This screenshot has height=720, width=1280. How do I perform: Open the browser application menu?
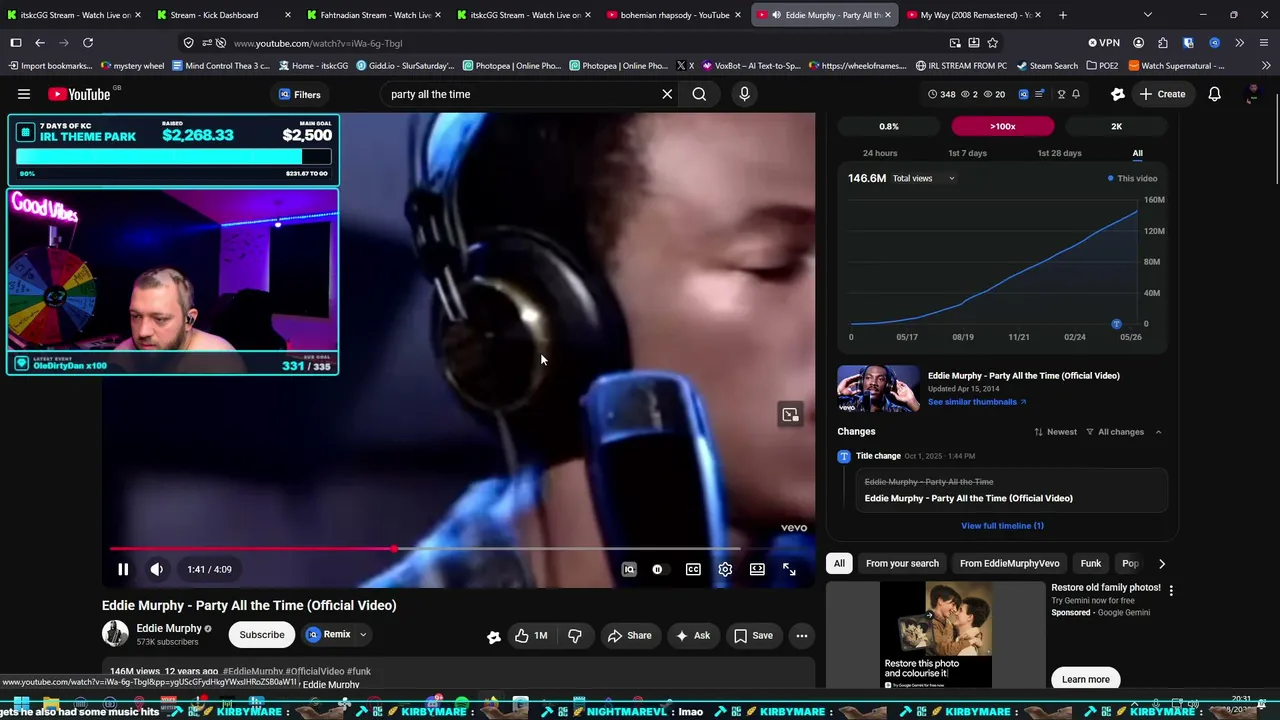tap(1264, 43)
